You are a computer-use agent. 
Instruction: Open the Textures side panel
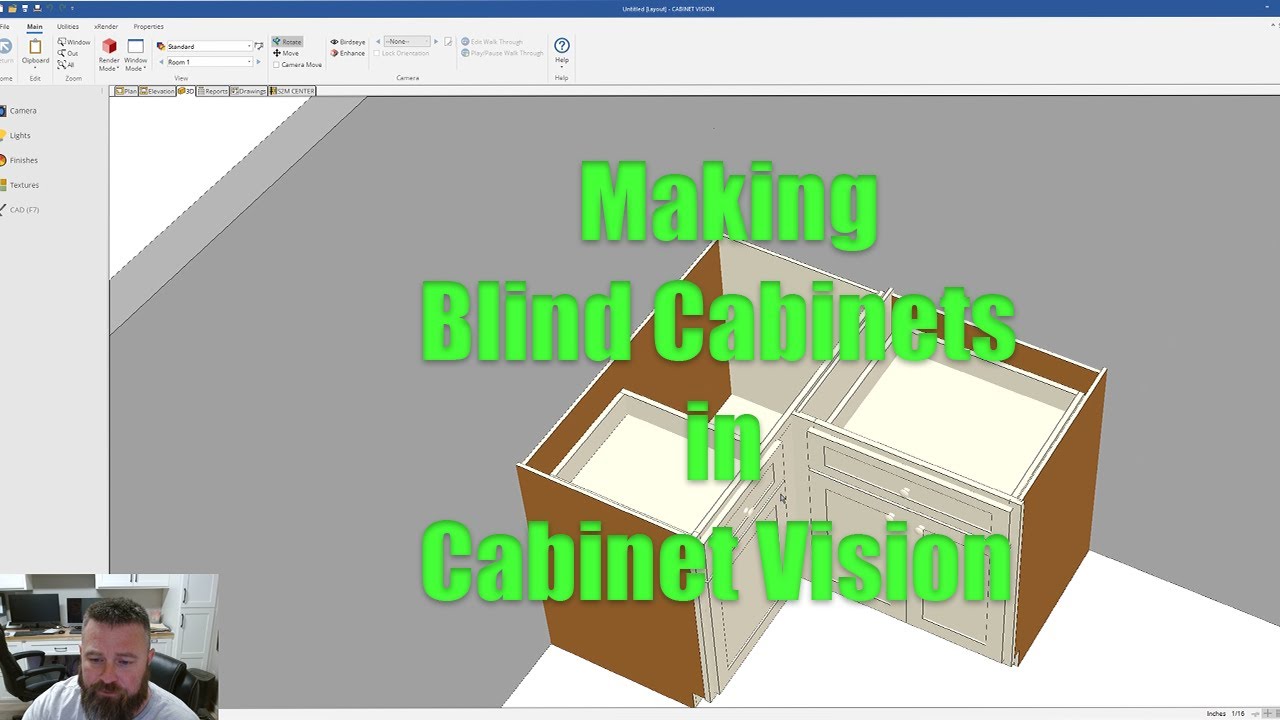pyautogui.click(x=20, y=185)
